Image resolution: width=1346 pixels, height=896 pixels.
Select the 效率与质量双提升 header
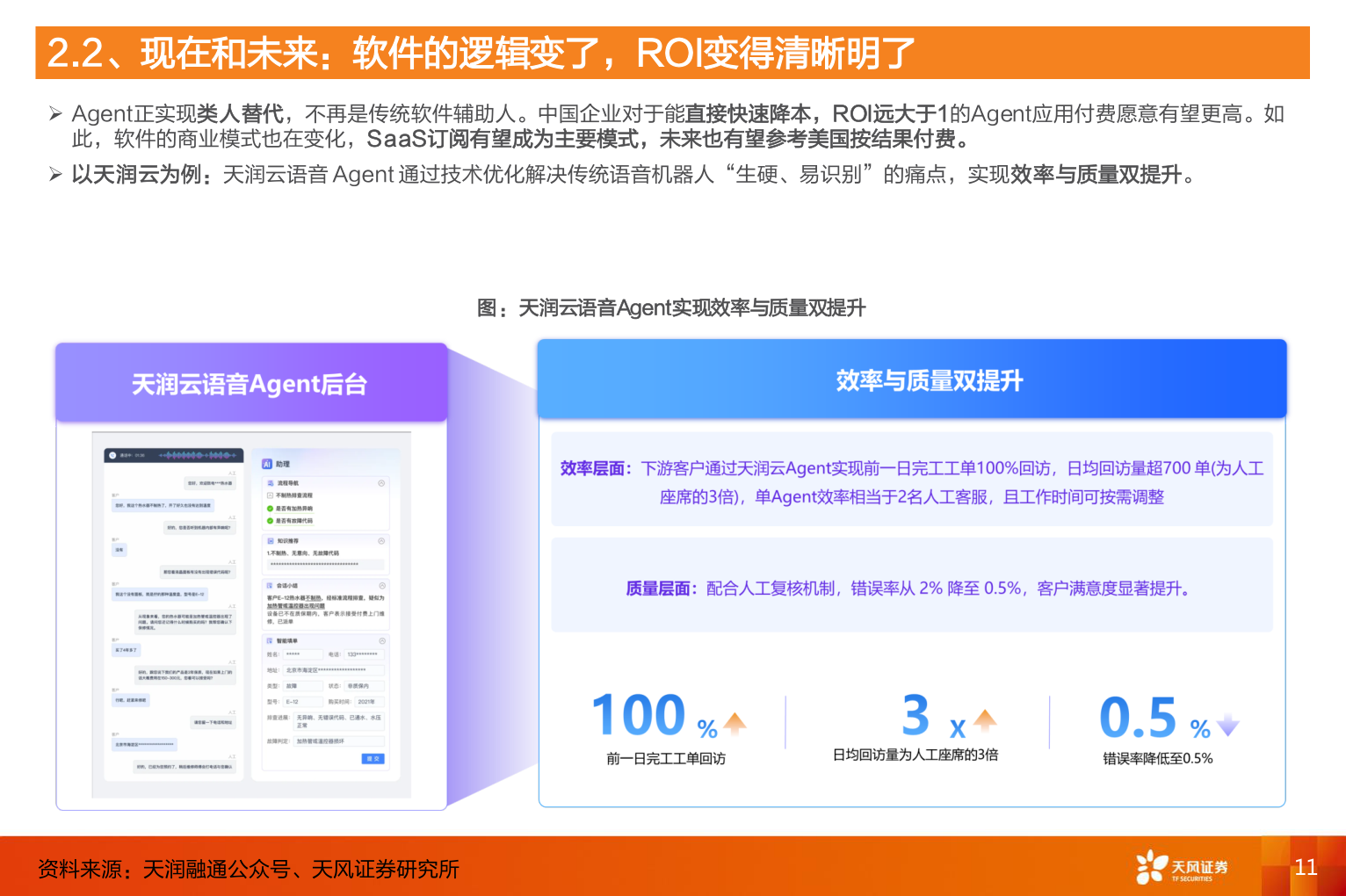coord(929,379)
